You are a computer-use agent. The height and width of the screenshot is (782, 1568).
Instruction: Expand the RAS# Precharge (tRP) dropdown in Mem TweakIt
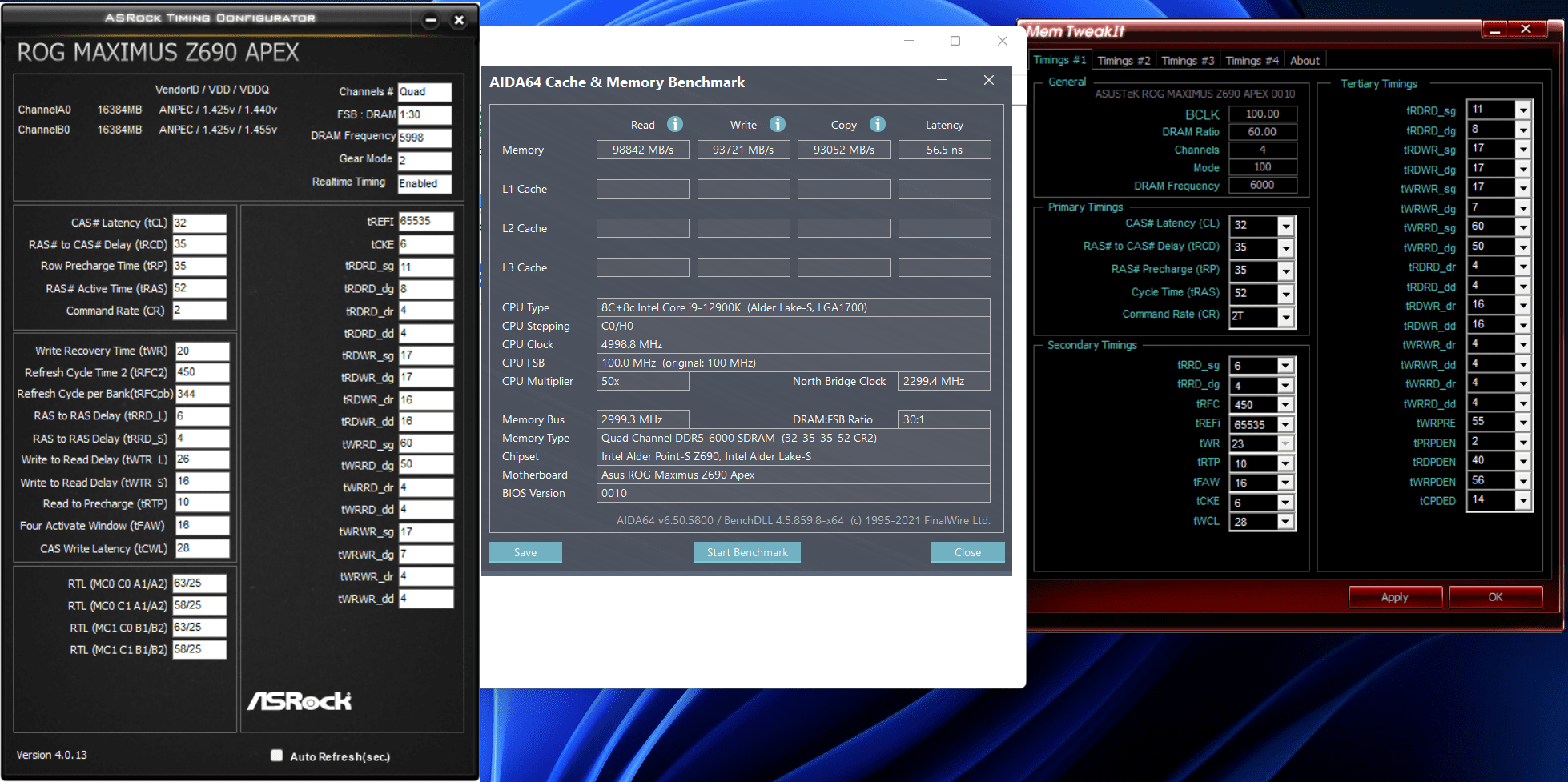[x=1285, y=272]
